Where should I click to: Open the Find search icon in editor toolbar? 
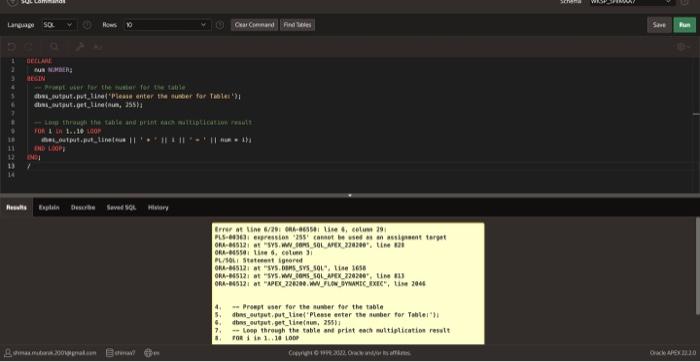54,46
